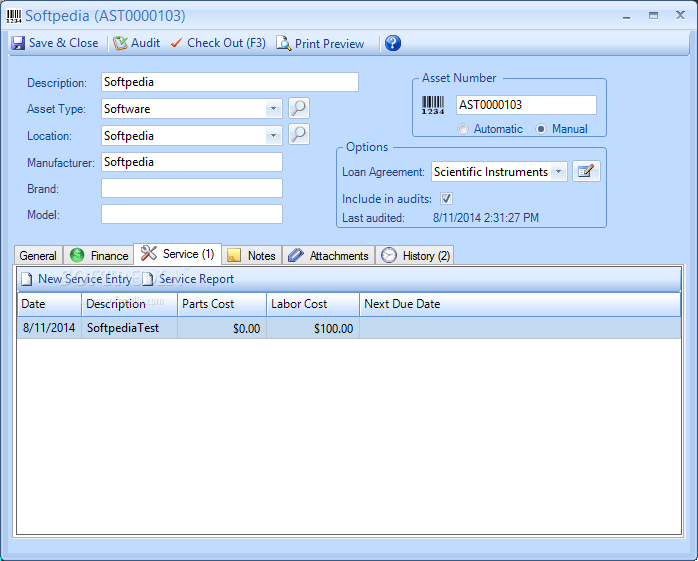
Task: Click the Audit toolbar label
Action: point(146,43)
